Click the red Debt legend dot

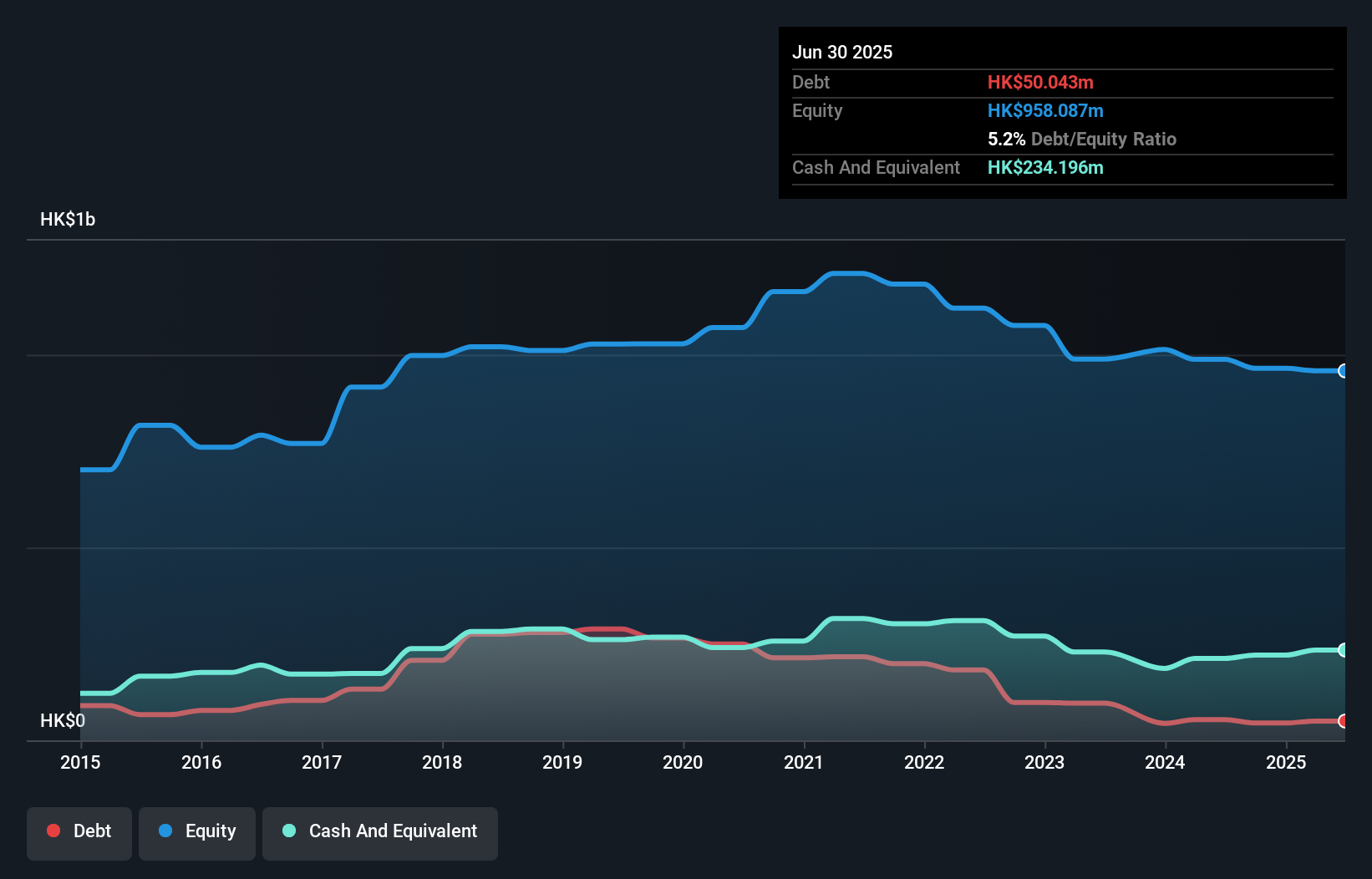tap(53, 831)
